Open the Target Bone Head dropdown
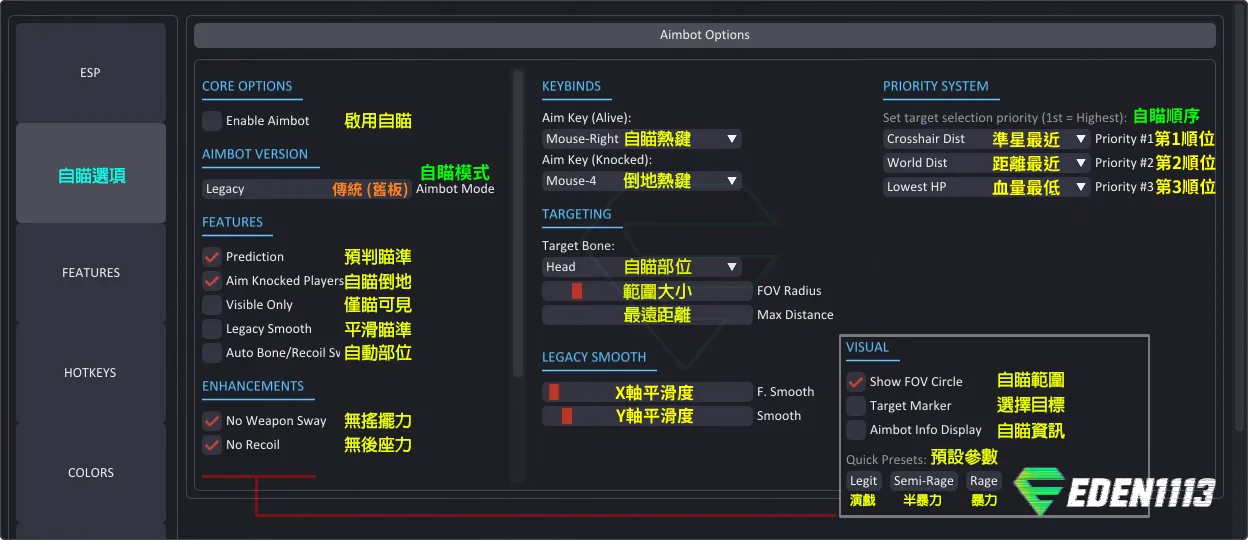 pos(641,267)
